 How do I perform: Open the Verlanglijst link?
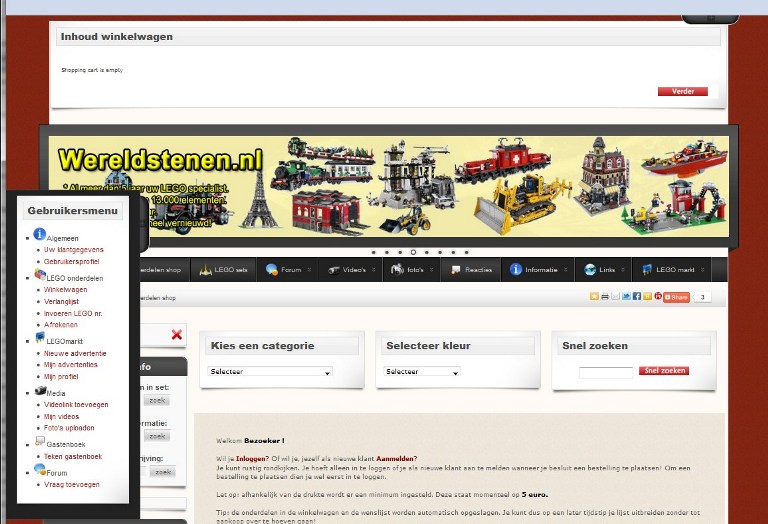[x=61, y=302]
